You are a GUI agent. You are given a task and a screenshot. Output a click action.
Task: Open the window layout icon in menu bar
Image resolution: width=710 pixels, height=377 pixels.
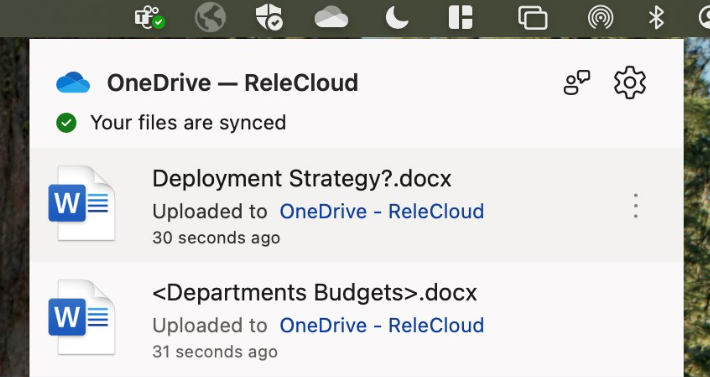pos(461,19)
